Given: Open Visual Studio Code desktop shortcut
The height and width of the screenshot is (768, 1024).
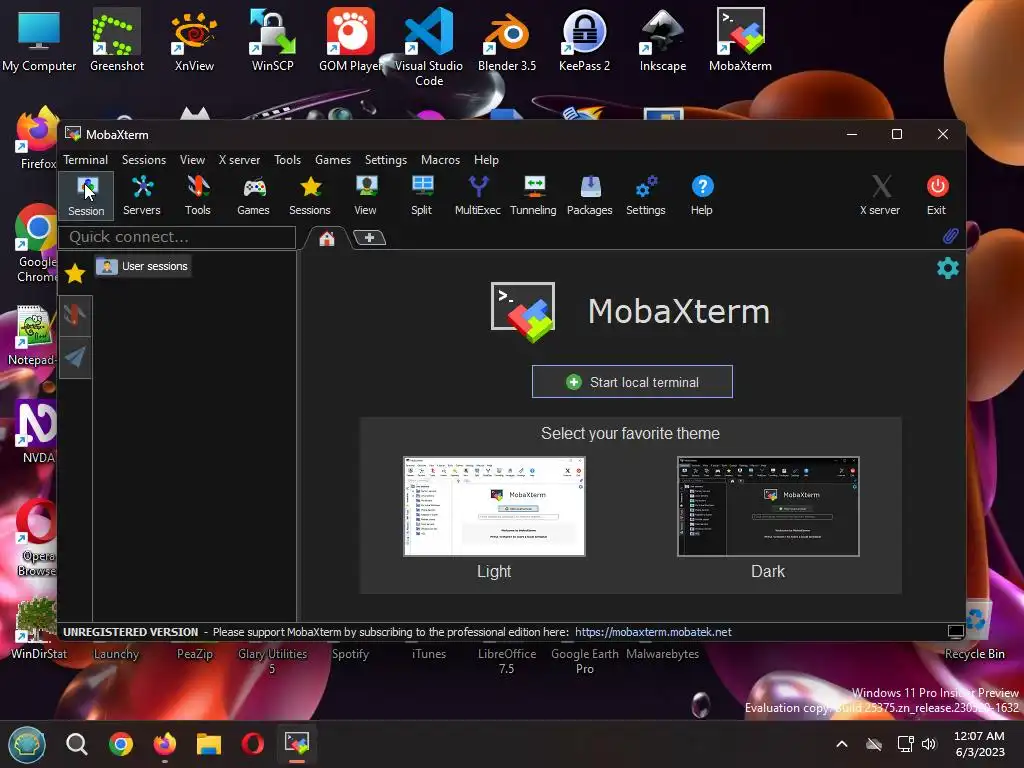Looking at the screenshot, I should [x=428, y=47].
